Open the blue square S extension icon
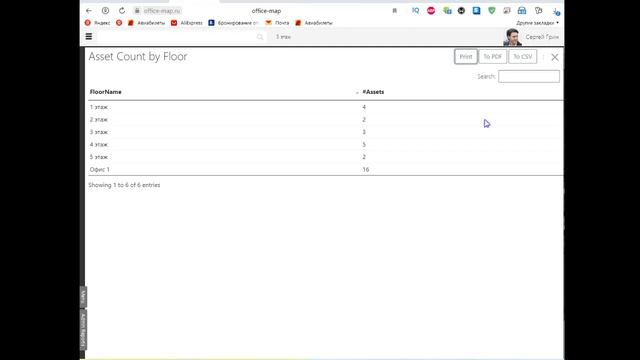The image size is (640, 360). point(476,11)
